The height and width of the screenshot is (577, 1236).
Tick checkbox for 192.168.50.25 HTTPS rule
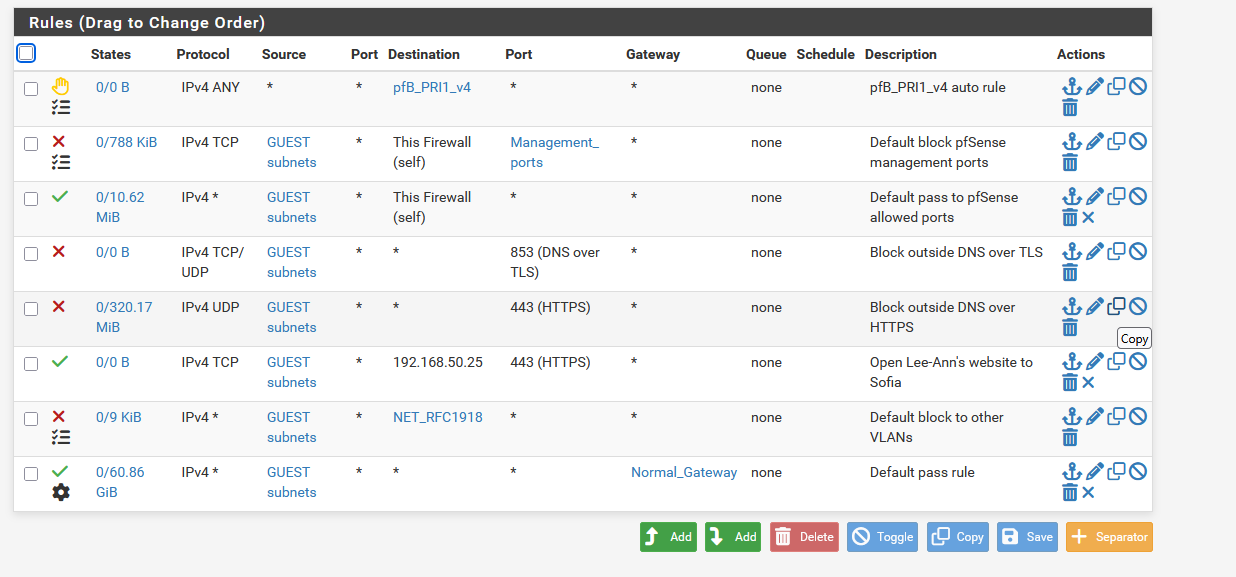[x=31, y=363]
